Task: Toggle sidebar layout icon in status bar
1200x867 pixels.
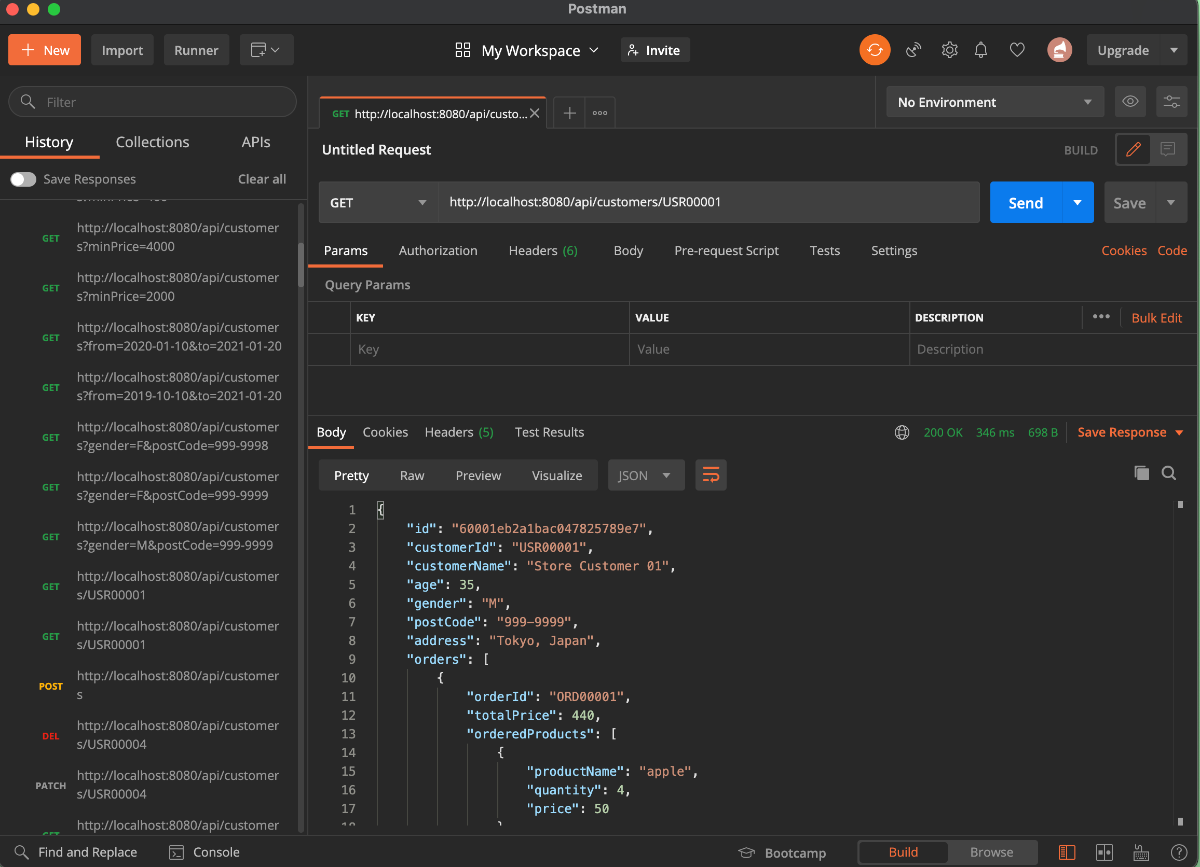Action: [1067, 853]
